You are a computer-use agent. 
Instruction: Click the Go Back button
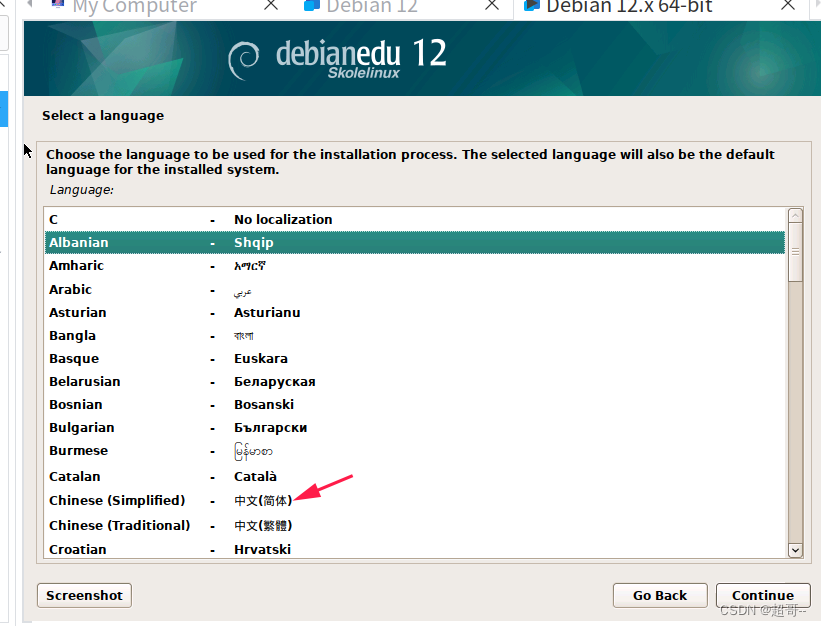point(660,596)
